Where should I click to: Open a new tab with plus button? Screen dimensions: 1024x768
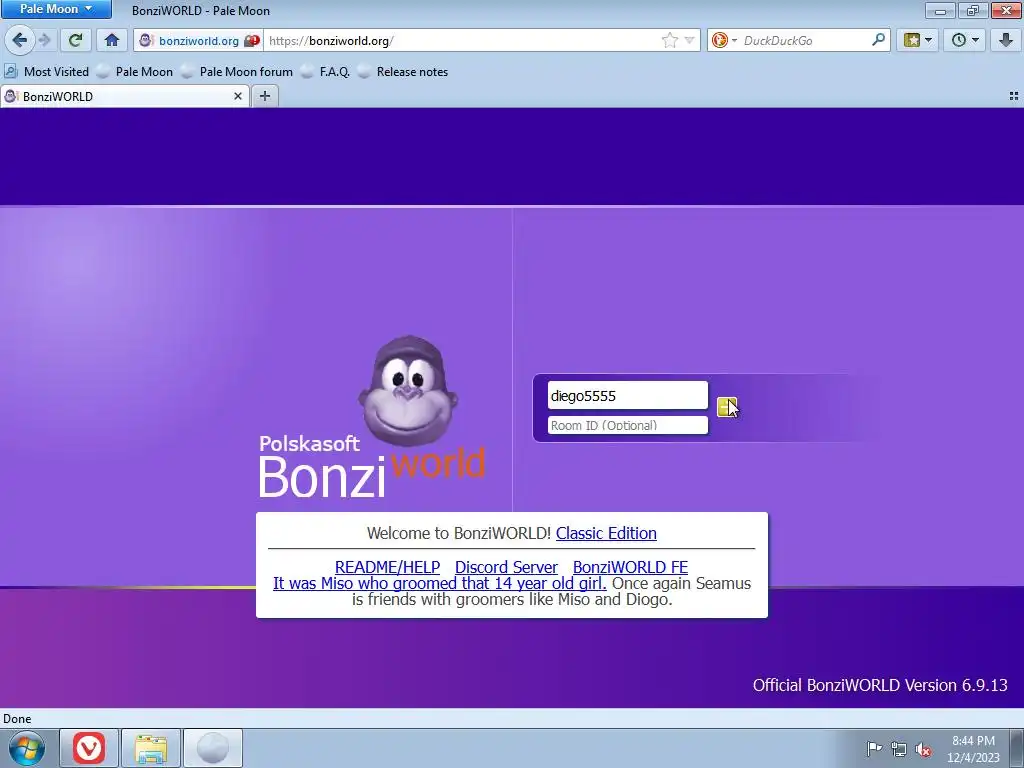pyautogui.click(x=264, y=96)
